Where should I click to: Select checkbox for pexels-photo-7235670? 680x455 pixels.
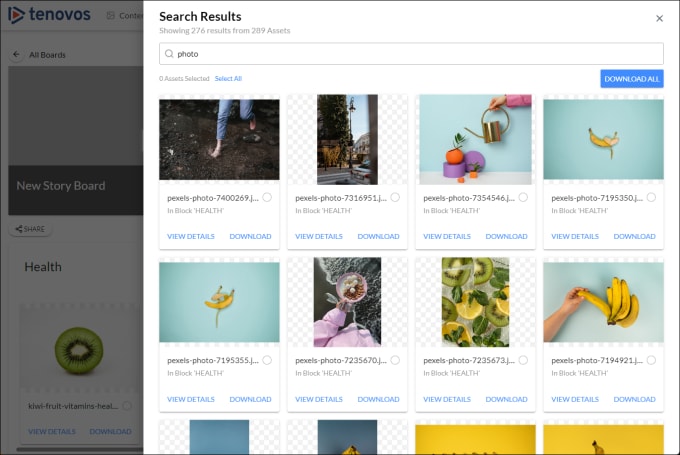(x=395, y=360)
